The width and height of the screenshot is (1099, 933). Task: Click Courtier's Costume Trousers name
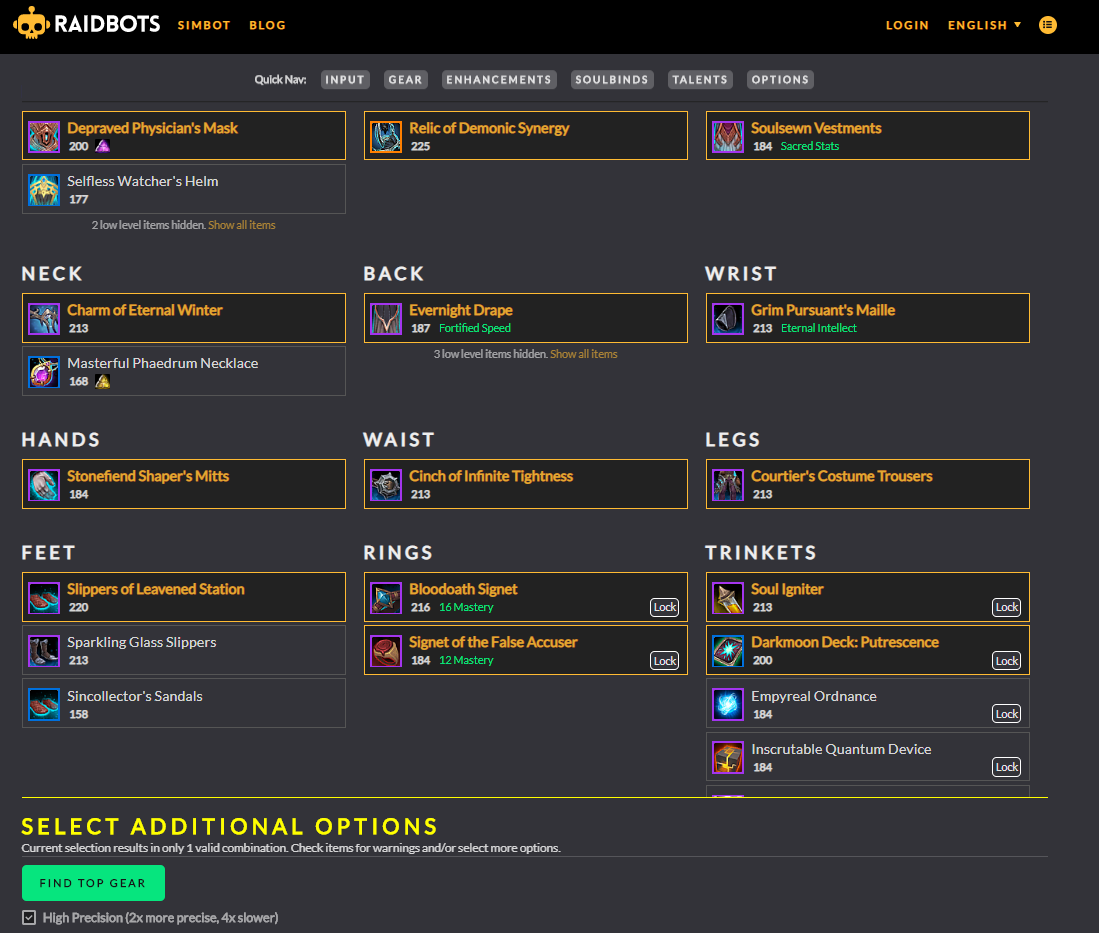pos(842,476)
